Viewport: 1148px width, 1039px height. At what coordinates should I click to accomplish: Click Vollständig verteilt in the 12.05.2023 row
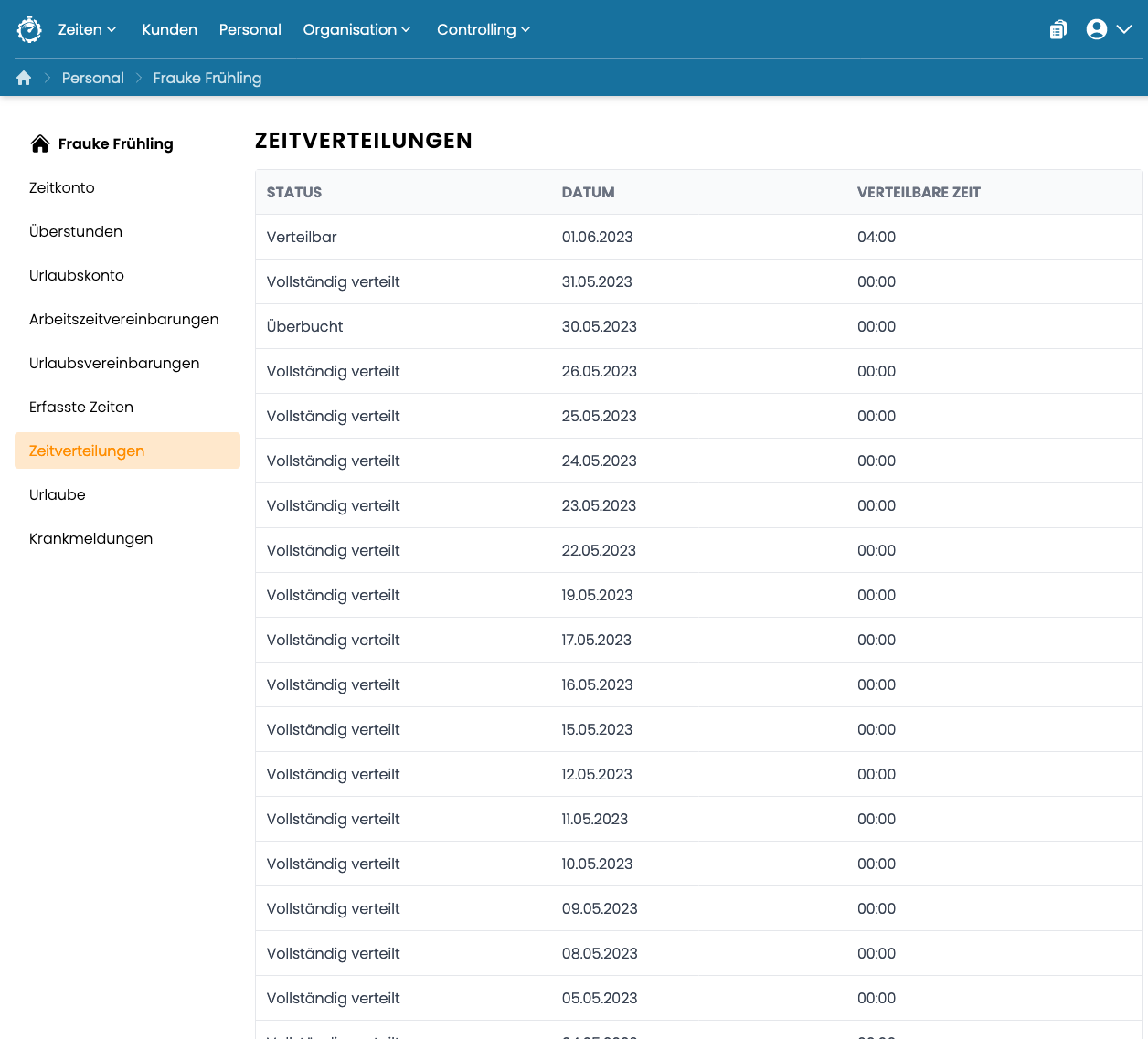pyautogui.click(x=334, y=774)
